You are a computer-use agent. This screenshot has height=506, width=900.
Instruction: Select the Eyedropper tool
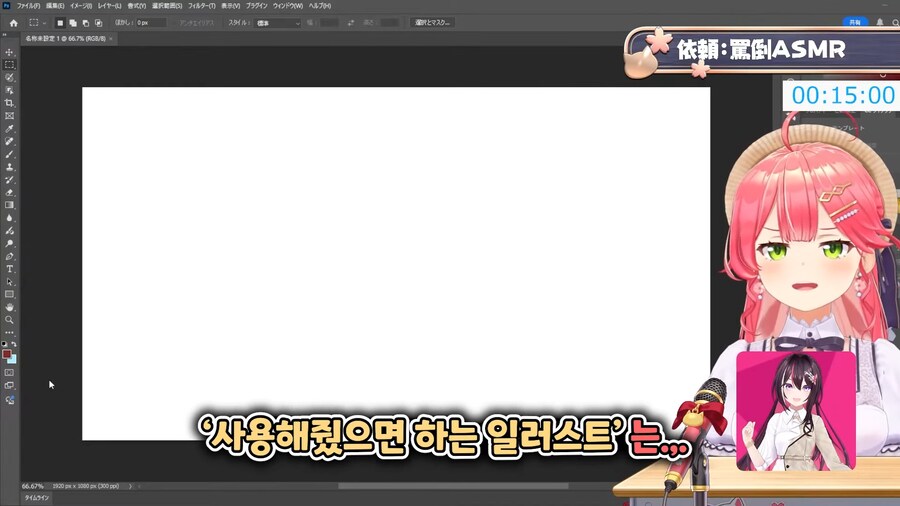click(9, 129)
